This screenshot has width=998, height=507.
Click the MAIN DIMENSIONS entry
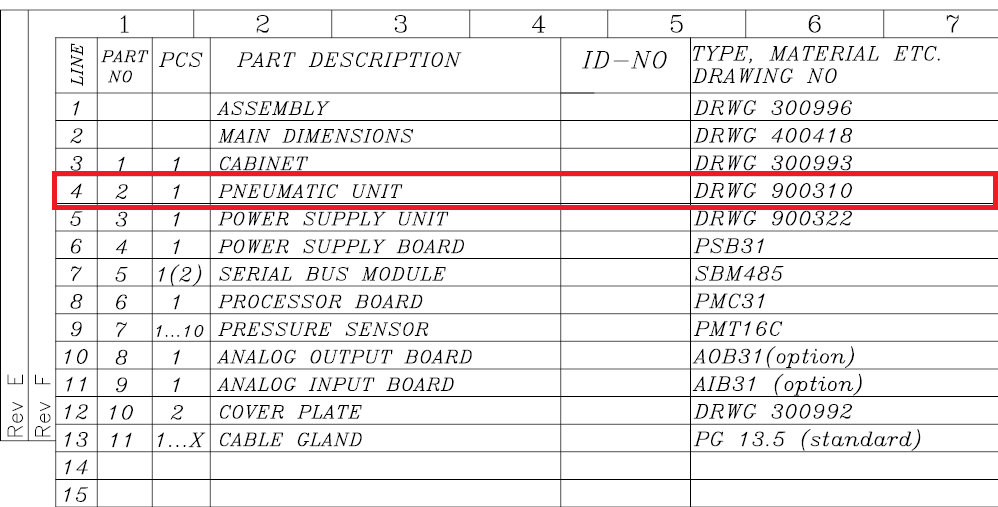[315, 136]
